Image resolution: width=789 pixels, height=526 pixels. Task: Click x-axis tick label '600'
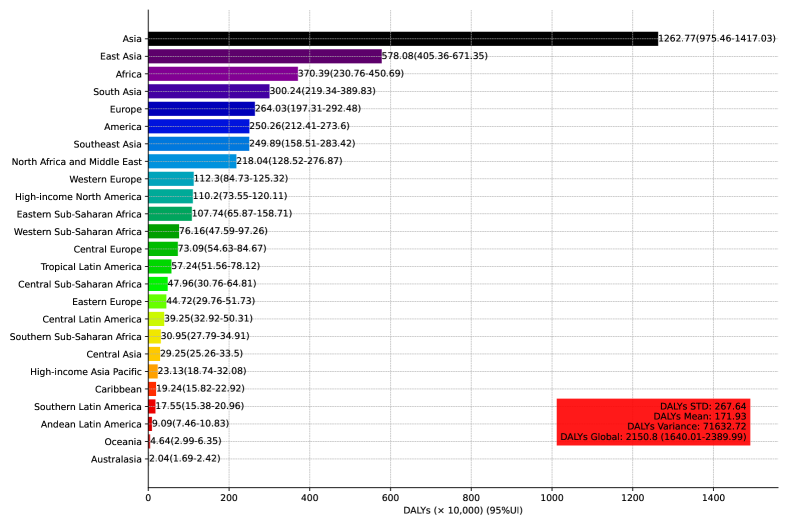click(390, 498)
